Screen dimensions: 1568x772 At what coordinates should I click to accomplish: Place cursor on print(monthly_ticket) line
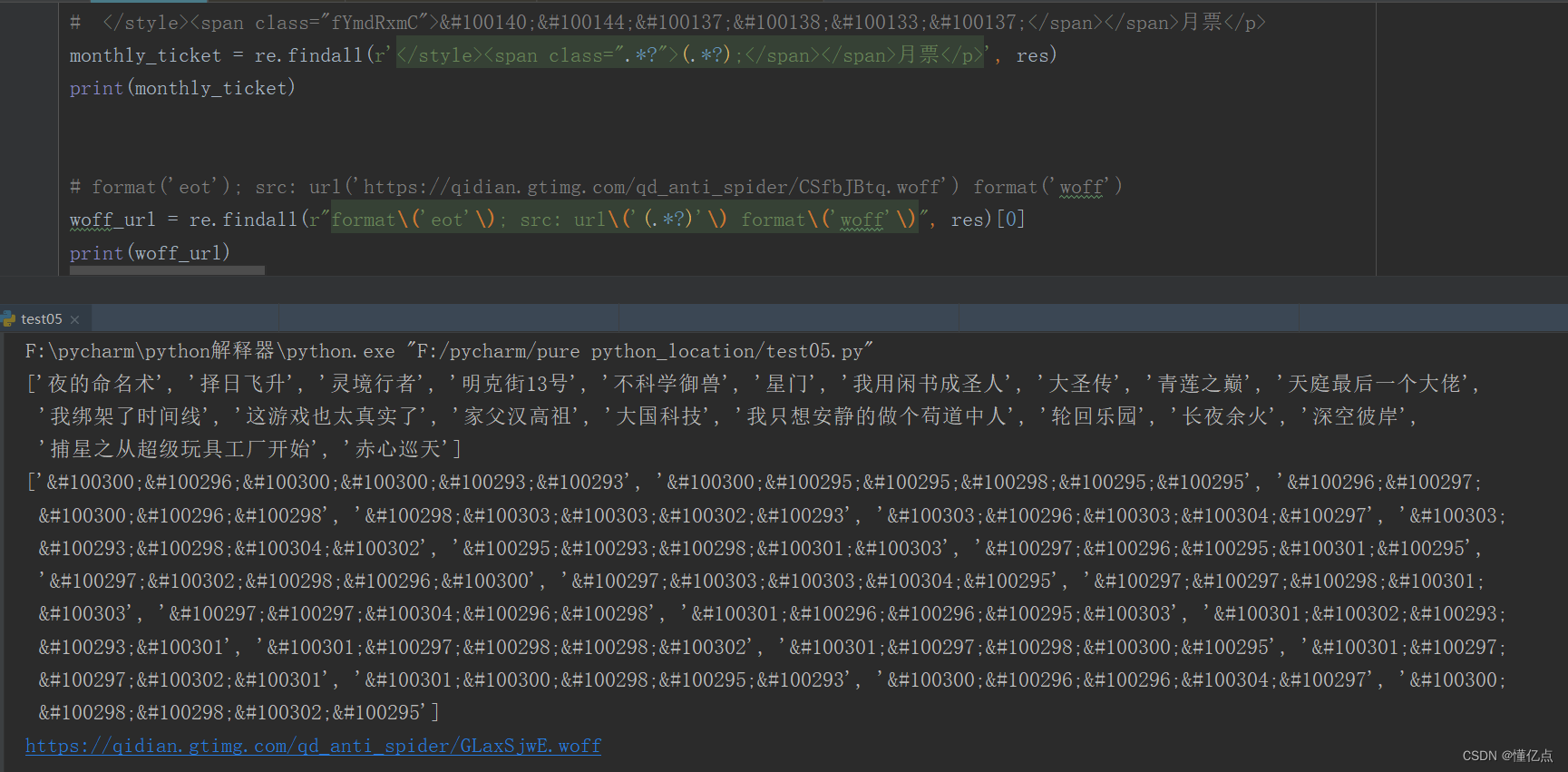pos(182,88)
